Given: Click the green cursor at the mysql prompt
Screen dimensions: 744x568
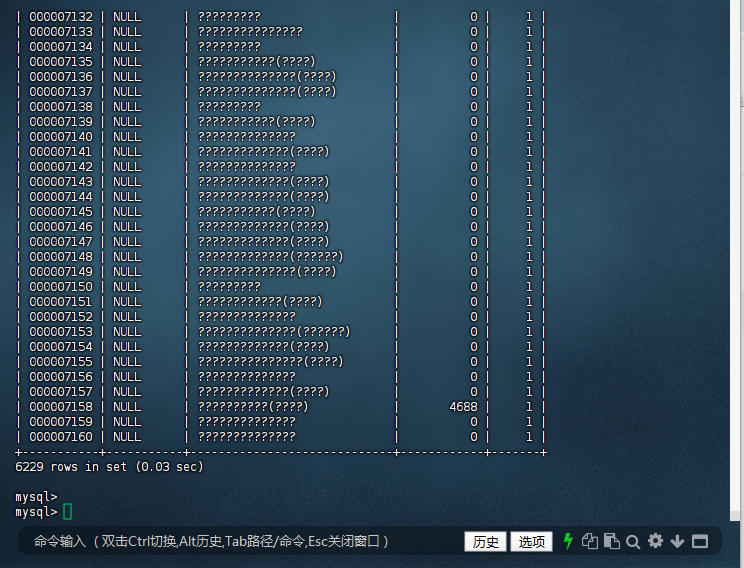Looking at the screenshot, I should click(67, 512).
